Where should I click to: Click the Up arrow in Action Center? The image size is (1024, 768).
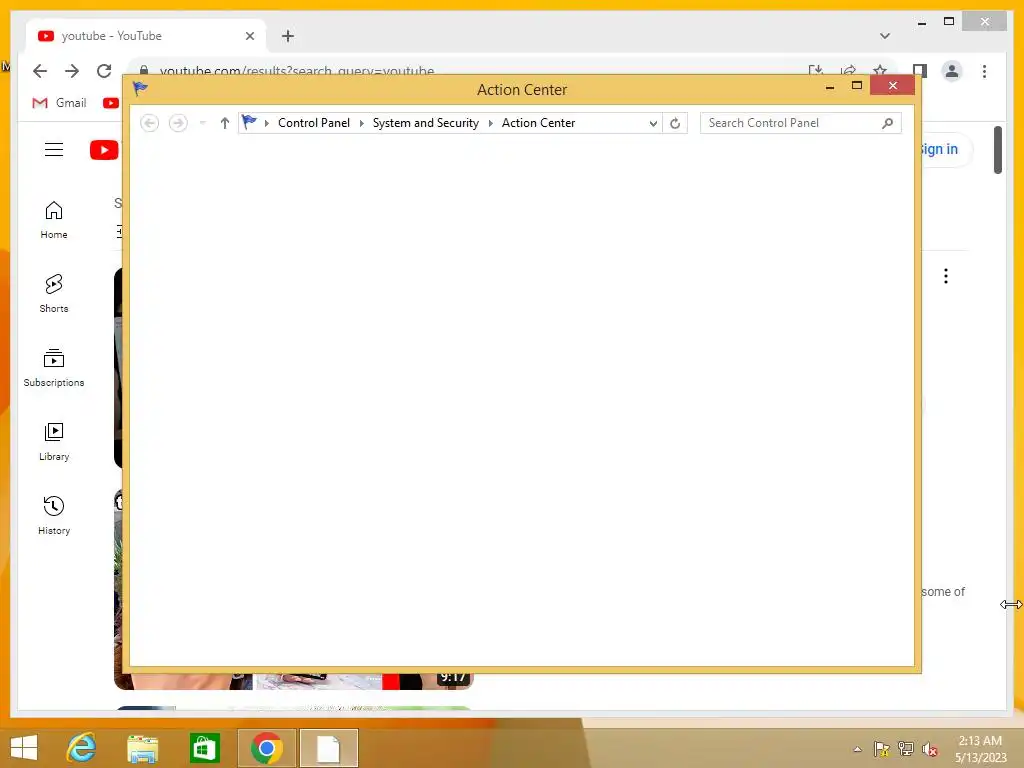[x=225, y=123]
